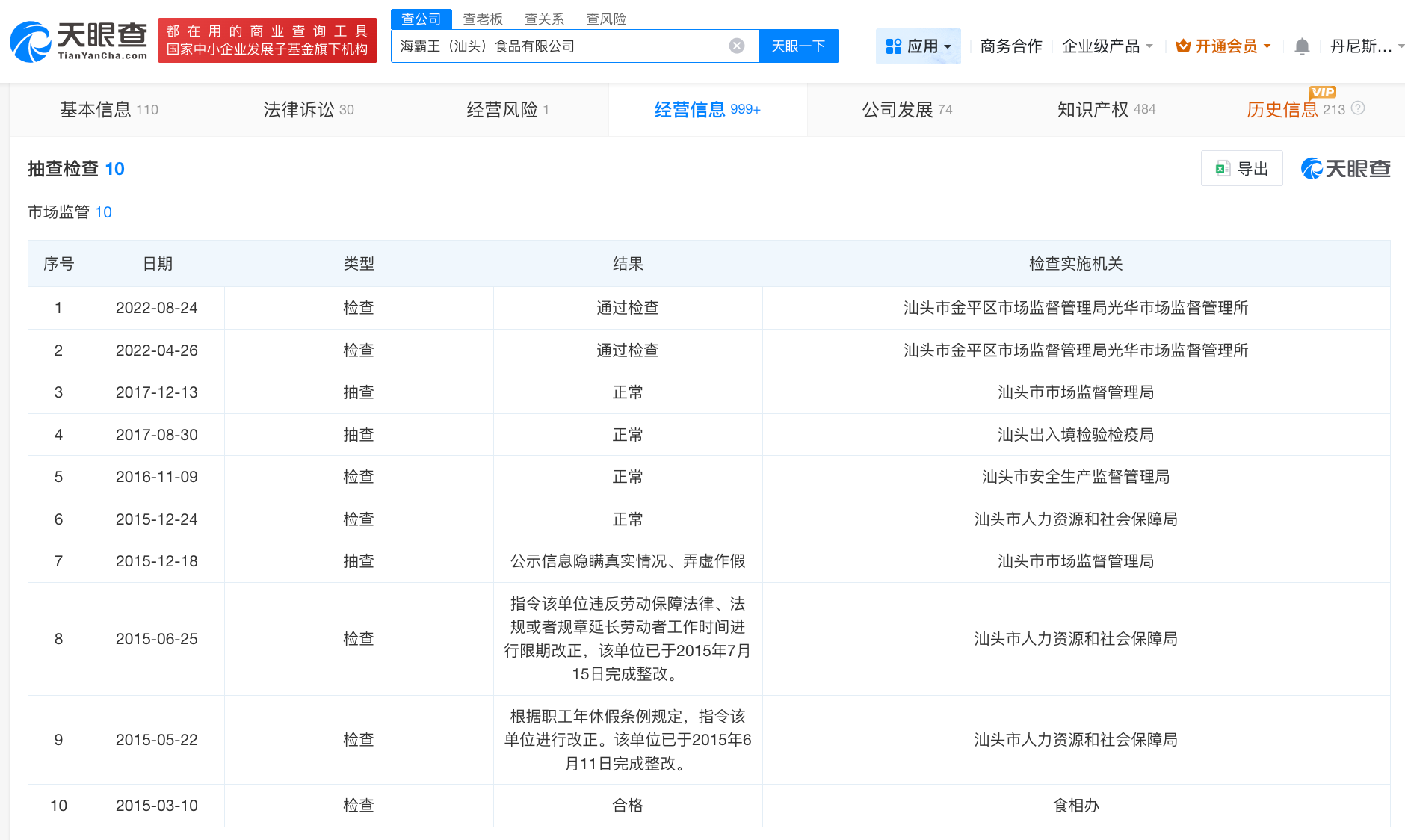Open the 知识产权 484 tab
The width and height of the screenshot is (1405, 840).
[x=1107, y=110]
